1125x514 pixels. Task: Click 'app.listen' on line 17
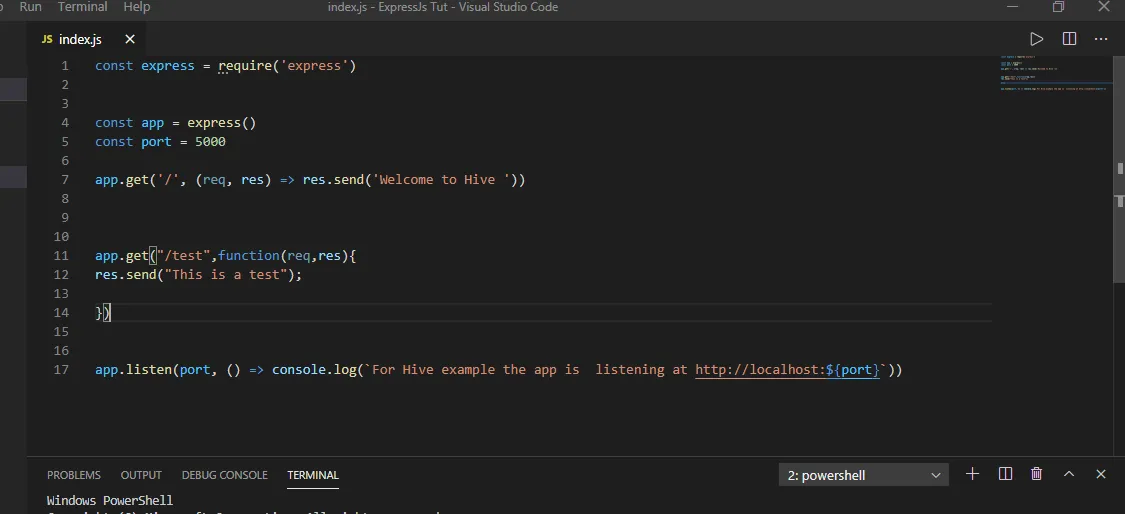tap(133, 370)
